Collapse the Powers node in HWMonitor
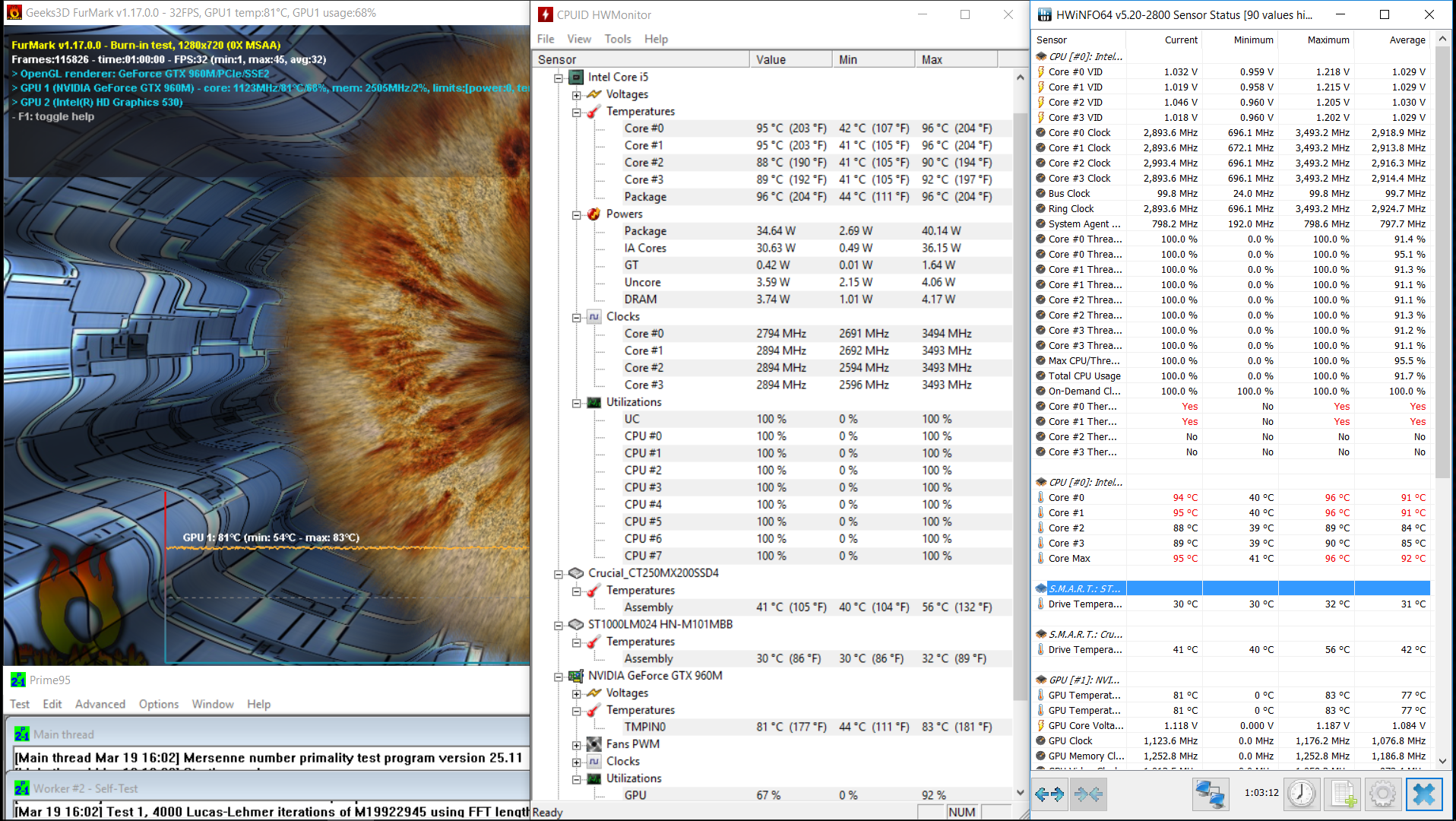 coord(577,214)
